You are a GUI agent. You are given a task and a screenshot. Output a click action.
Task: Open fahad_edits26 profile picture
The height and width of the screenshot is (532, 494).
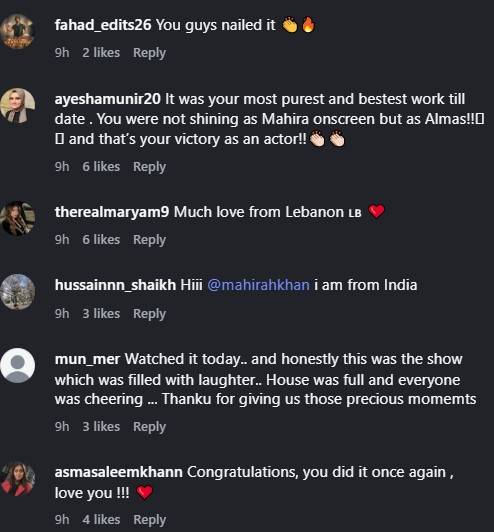17,31
